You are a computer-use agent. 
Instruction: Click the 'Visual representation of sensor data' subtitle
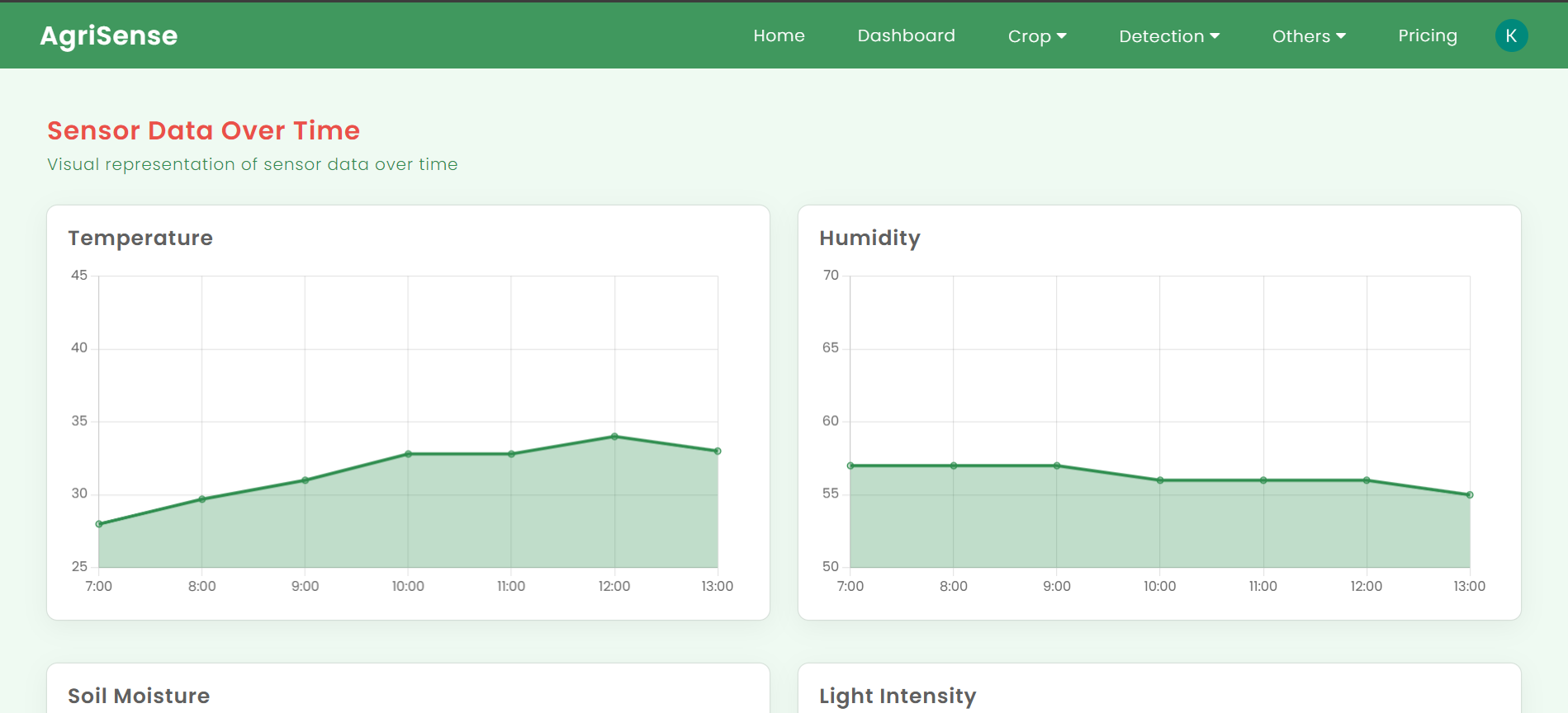pyautogui.click(x=252, y=164)
